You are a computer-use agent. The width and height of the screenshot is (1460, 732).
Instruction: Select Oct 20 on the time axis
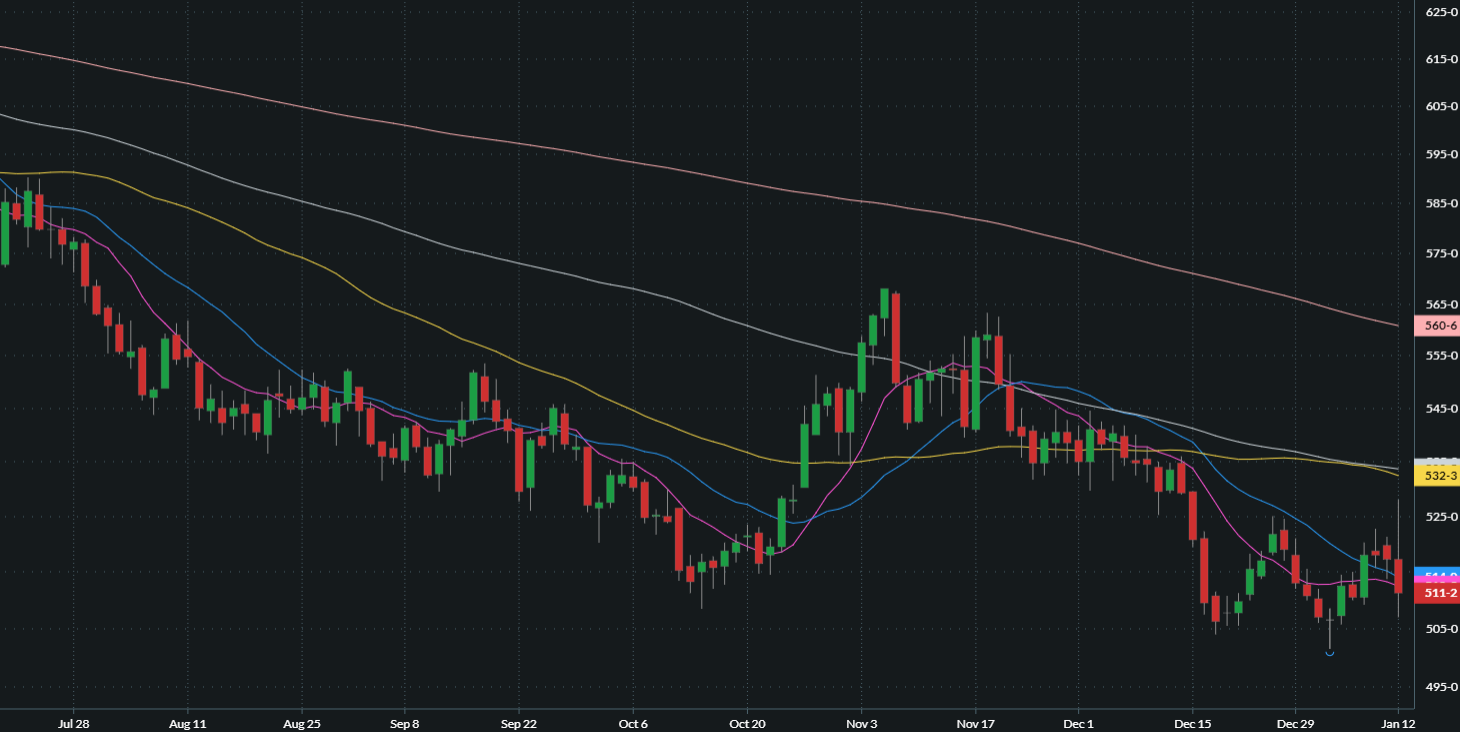tap(747, 722)
